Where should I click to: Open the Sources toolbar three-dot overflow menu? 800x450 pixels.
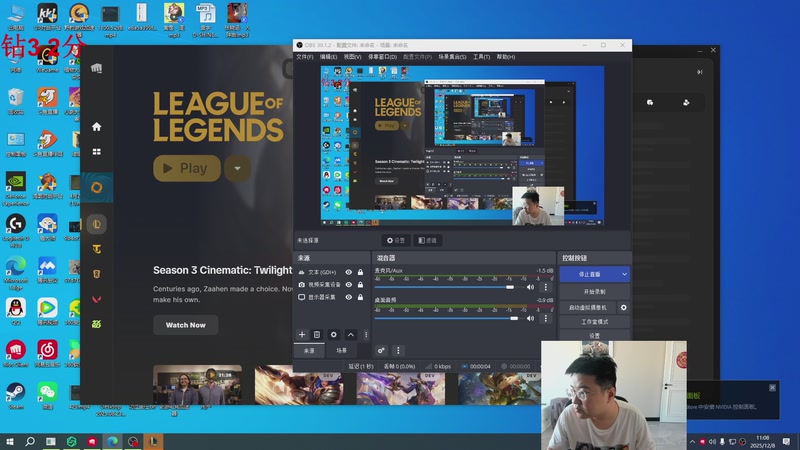(x=366, y=335)
